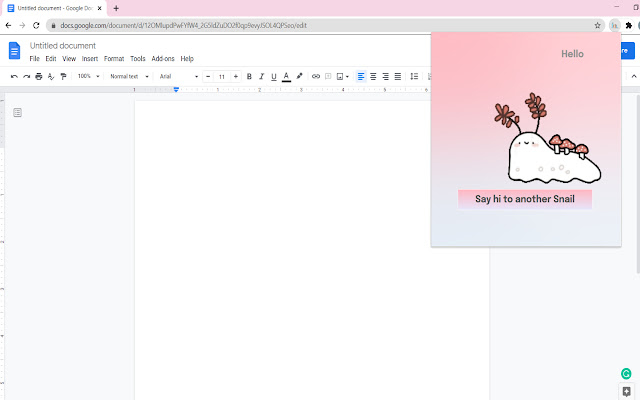The image size is (640, 400).
Task: Decrease font size with minus button
Action: click(208, 76)
